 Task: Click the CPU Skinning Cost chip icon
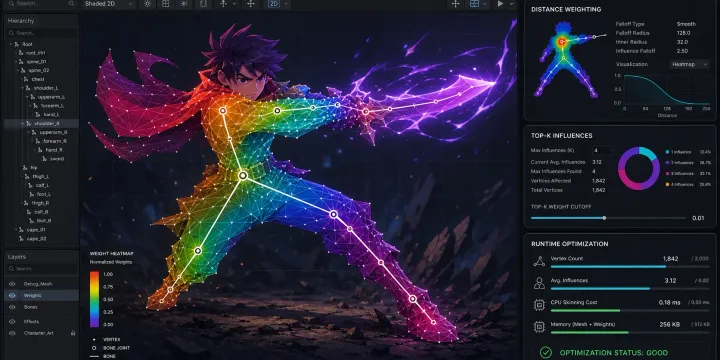point(539,305)
